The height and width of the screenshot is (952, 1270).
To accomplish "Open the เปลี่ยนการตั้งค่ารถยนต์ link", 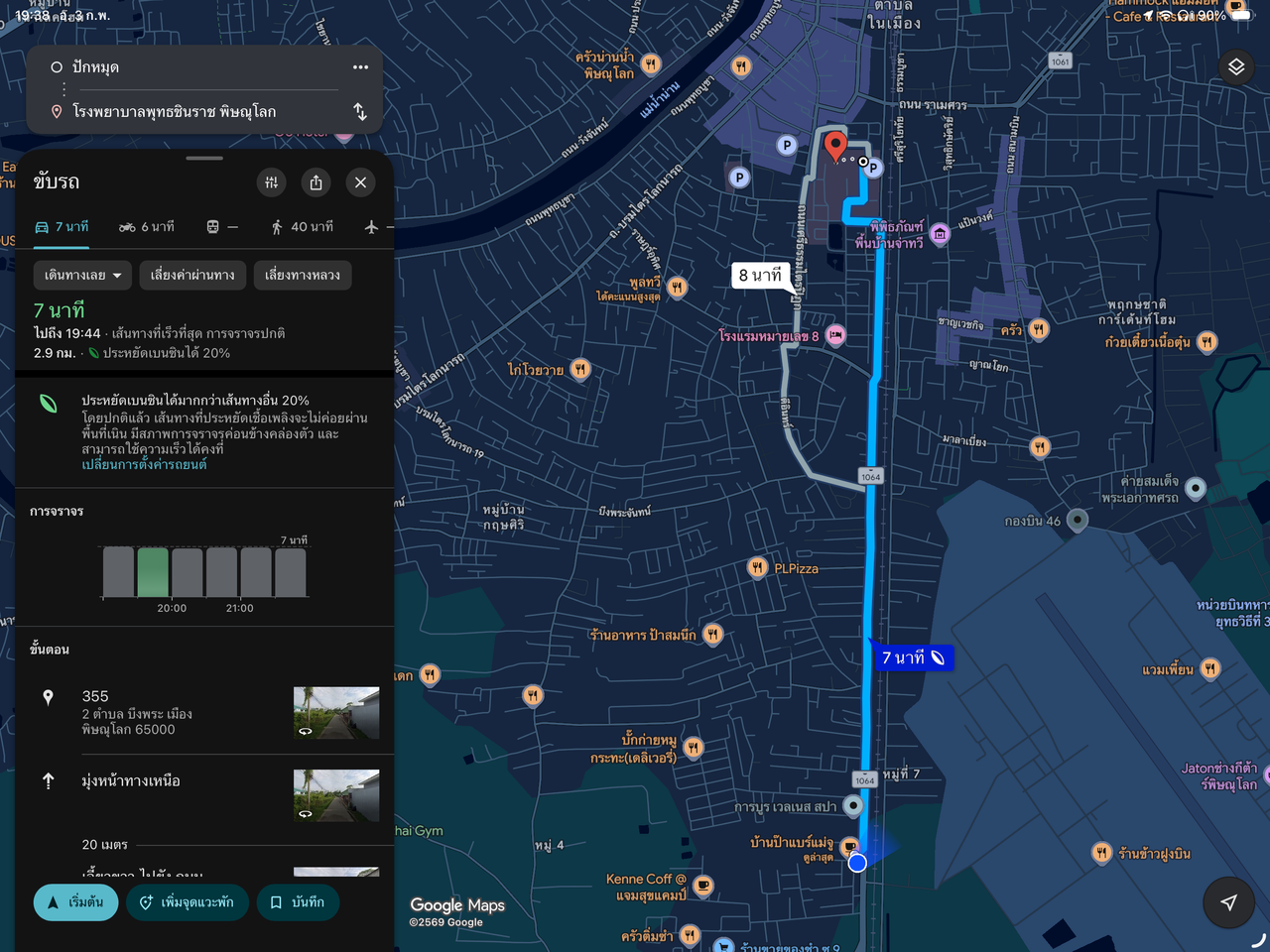I will click(x=144, y=464).
